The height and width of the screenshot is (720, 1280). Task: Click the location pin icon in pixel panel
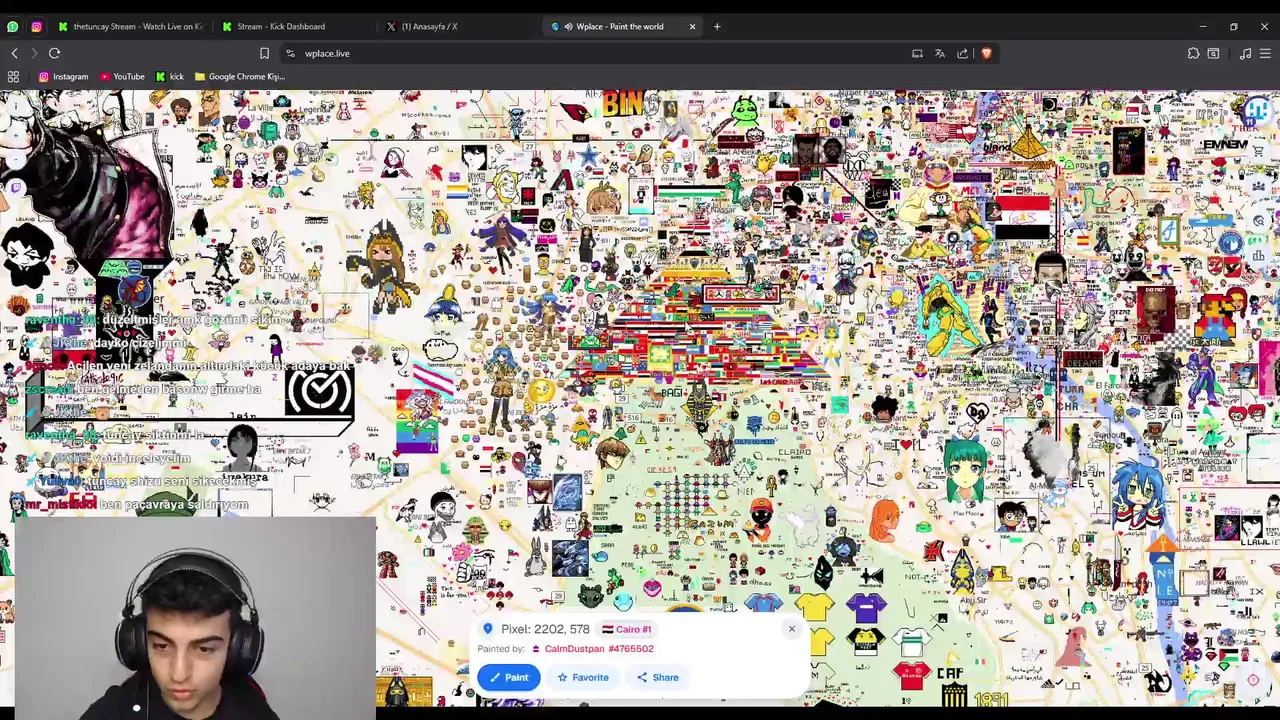pyautogui.click(x=487, y=629)
